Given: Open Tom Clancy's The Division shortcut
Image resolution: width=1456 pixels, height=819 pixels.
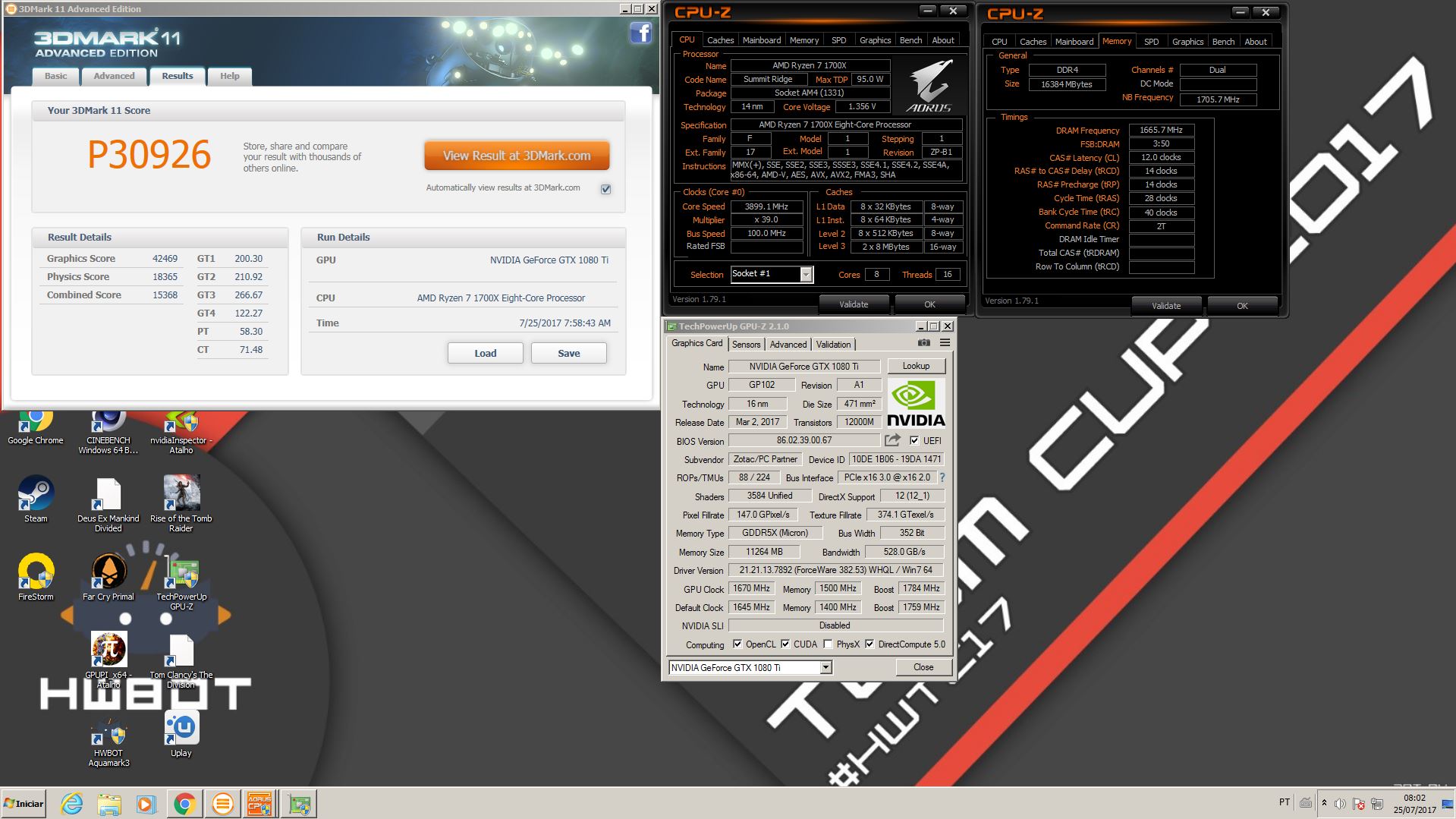Looking at the screenshot, I should click(x=181, y=660).
